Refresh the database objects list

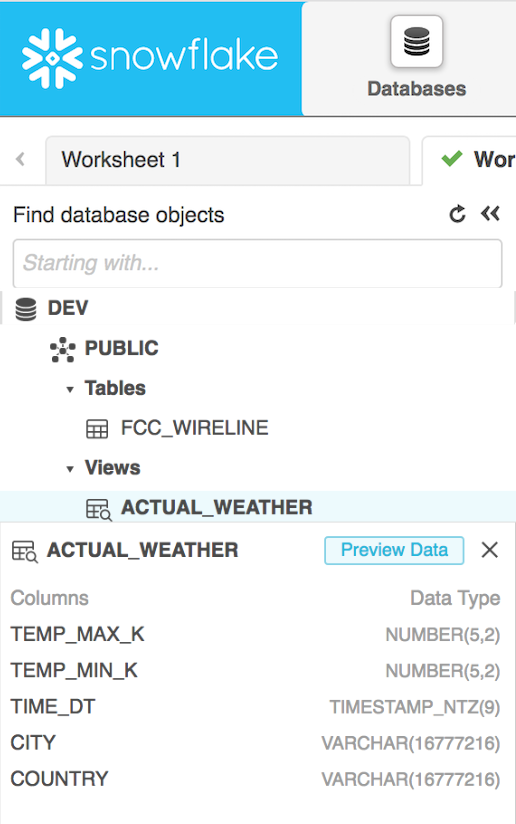tap(457, 214)
